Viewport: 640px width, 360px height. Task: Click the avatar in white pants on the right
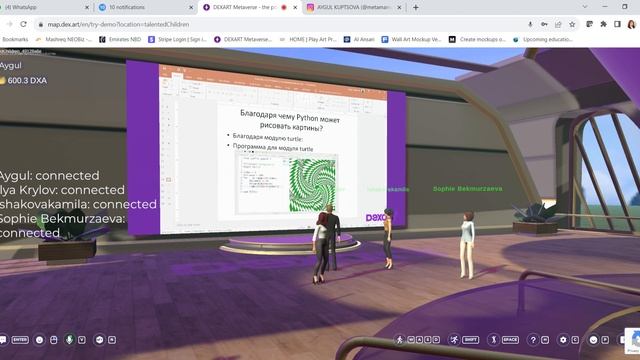(x=467, y=245)
